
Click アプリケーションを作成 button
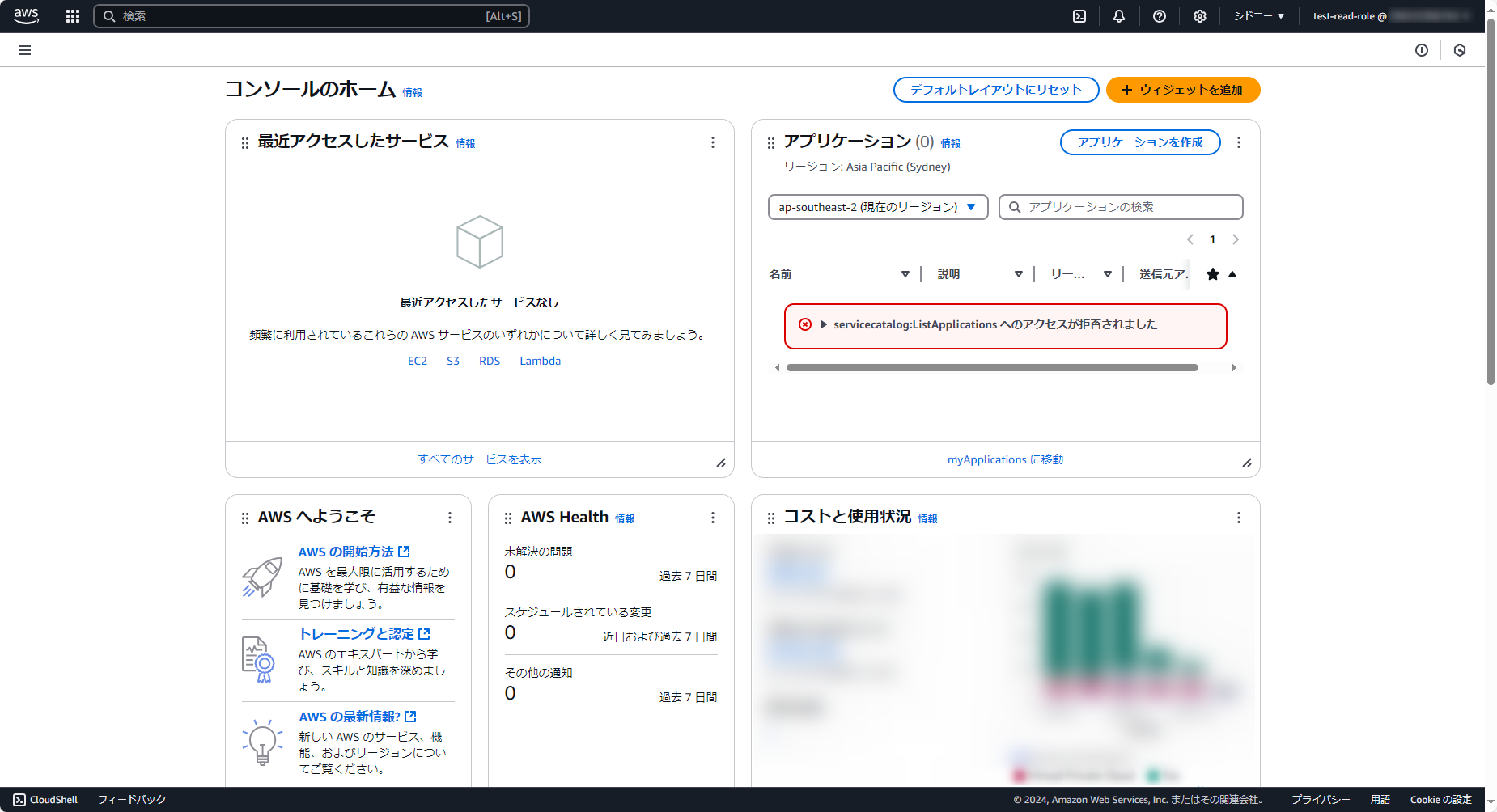click(x=1140, y=142)
